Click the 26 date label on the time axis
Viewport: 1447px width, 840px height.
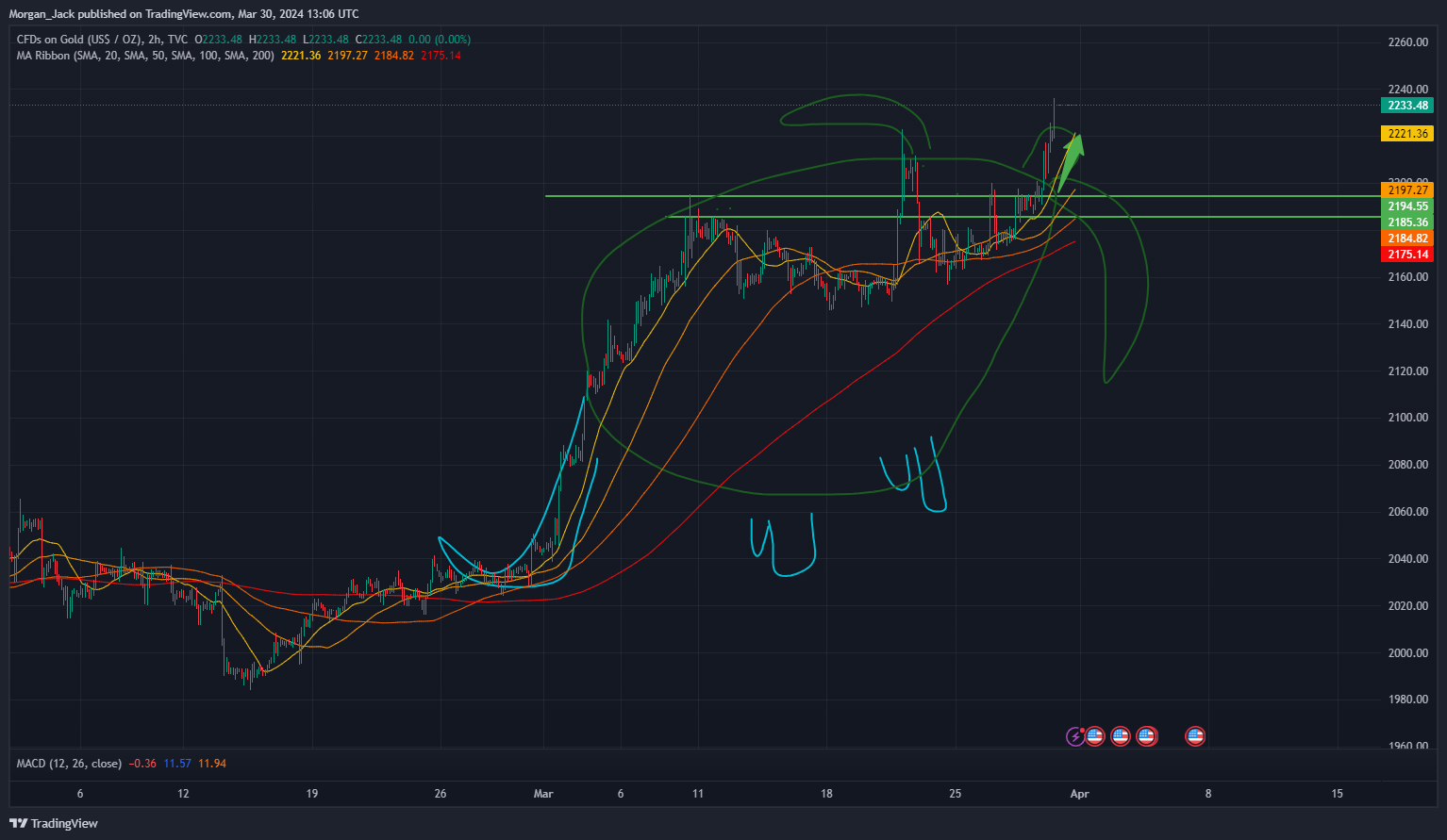[441, 794]
